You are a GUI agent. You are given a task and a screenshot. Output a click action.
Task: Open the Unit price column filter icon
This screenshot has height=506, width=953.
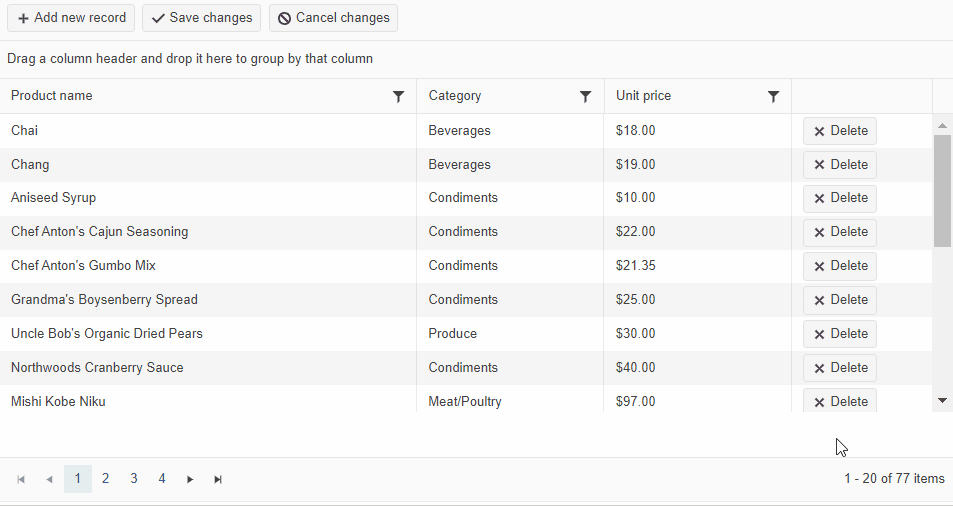click(773, 96)
